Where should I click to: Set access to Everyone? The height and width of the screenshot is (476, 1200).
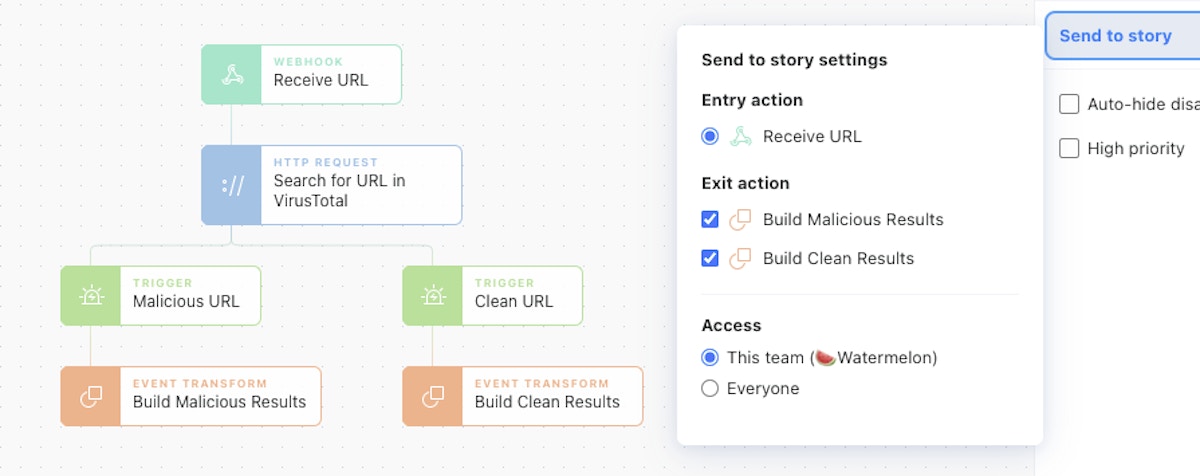710,388
